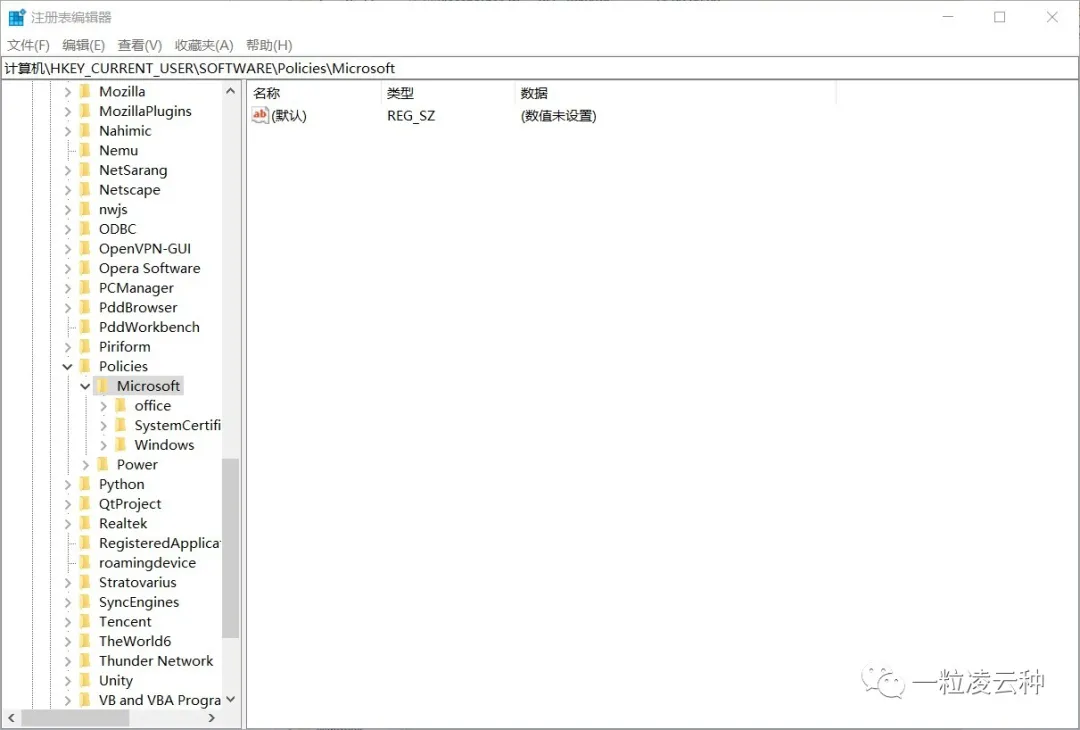Screen dimensions: 1080x730
Task: Sort values by 类型 column header
Action: (x=448, y=93)
